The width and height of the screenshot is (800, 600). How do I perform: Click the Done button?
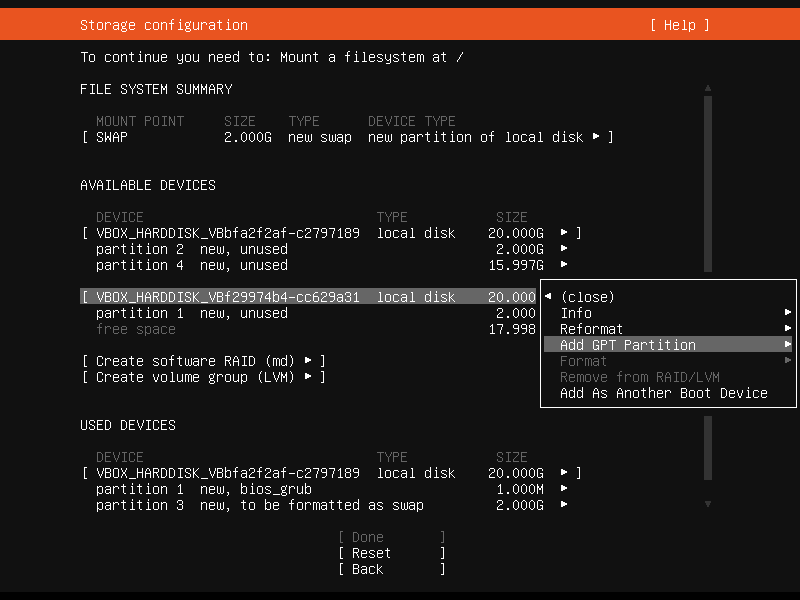click(392, 537)
